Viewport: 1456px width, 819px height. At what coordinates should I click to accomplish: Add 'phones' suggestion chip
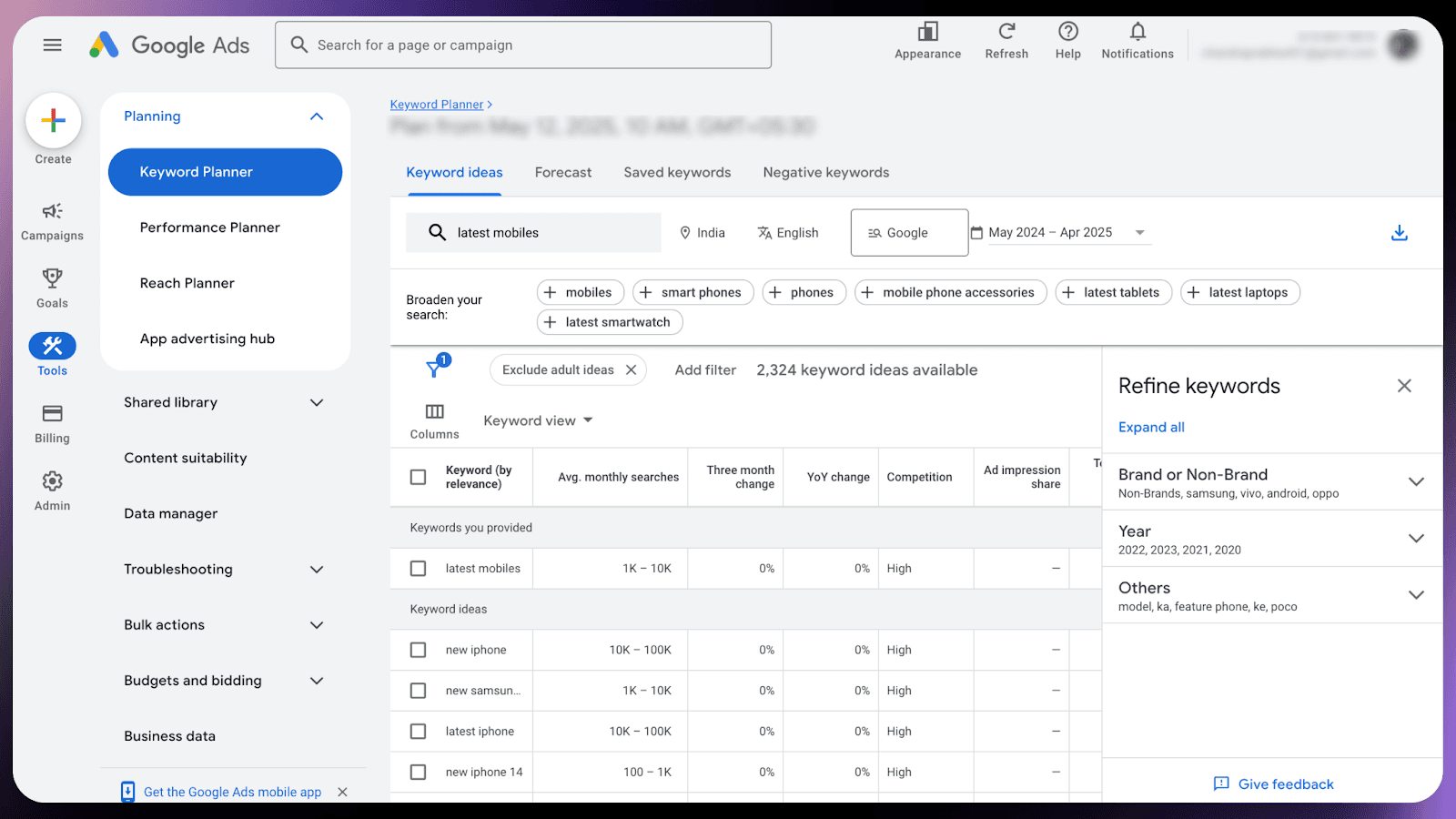pyautogui.click(x=804, y=292)
